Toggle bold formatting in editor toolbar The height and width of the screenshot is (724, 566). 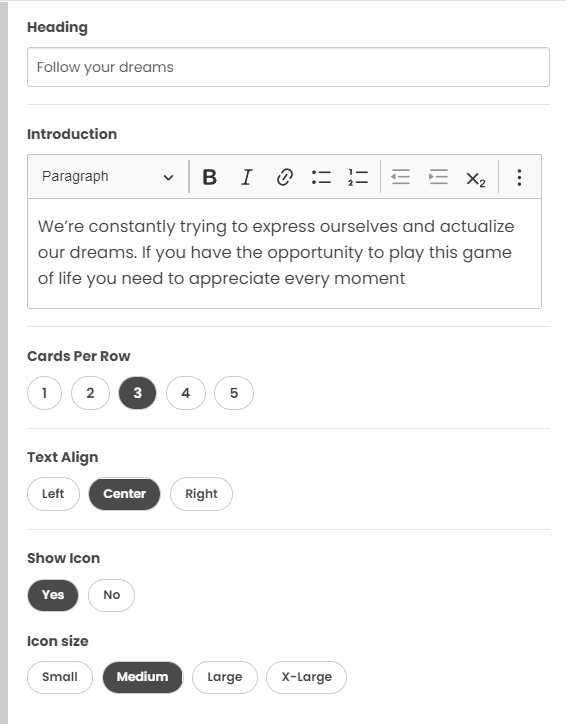click(x=210, y=177)
